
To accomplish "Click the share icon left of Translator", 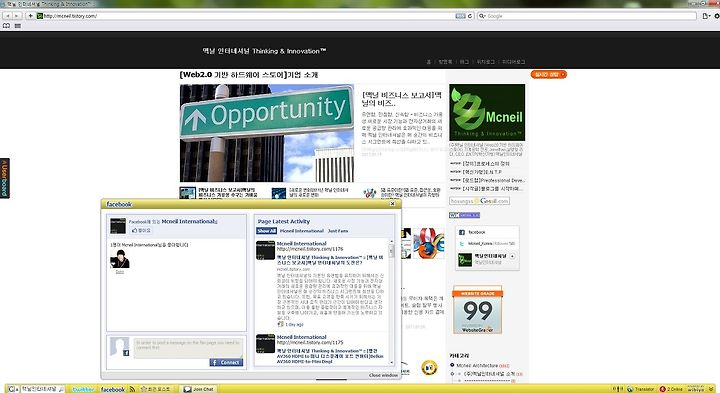I will (x=618, y=389).
